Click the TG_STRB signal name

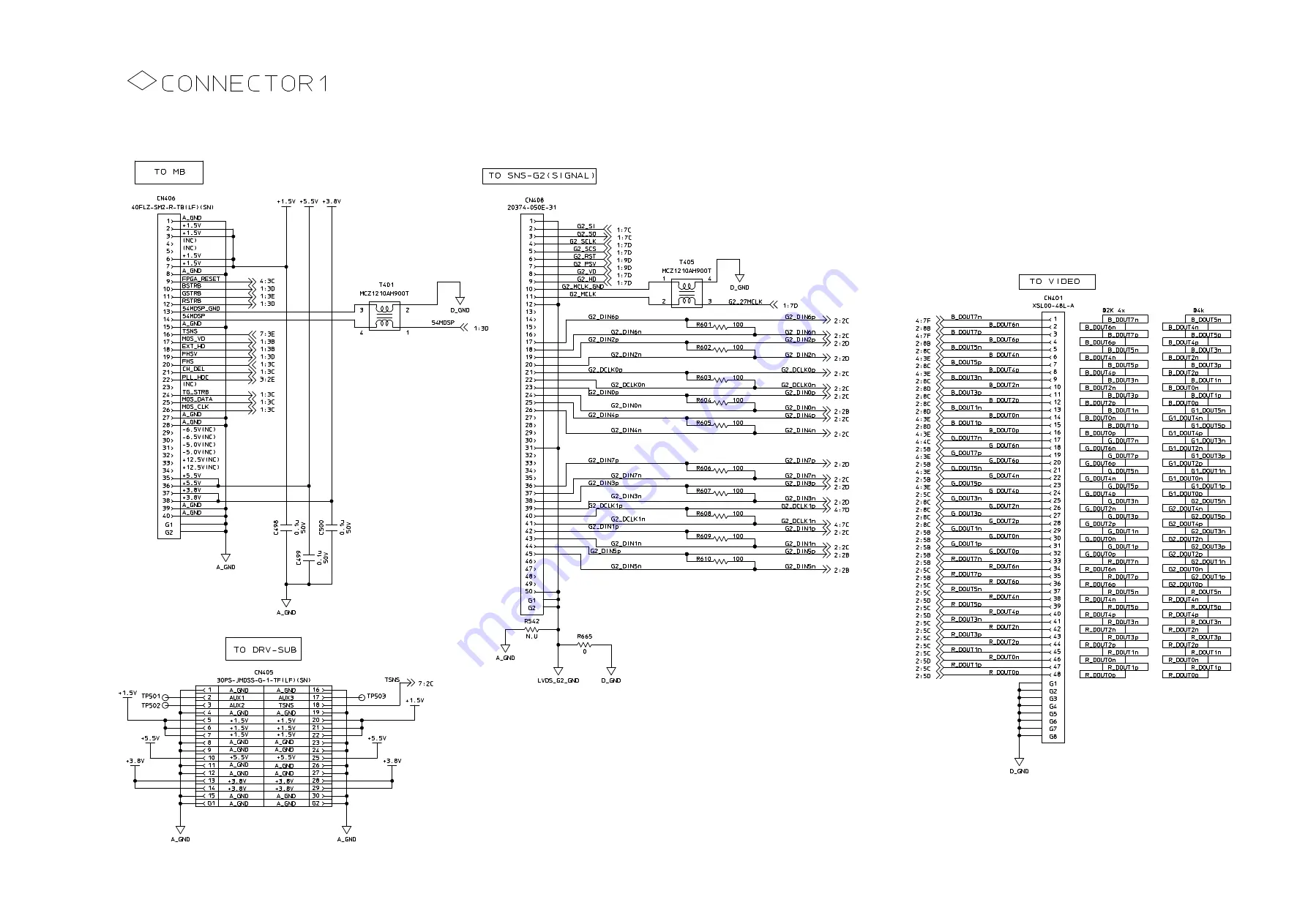tap(195, 392)
